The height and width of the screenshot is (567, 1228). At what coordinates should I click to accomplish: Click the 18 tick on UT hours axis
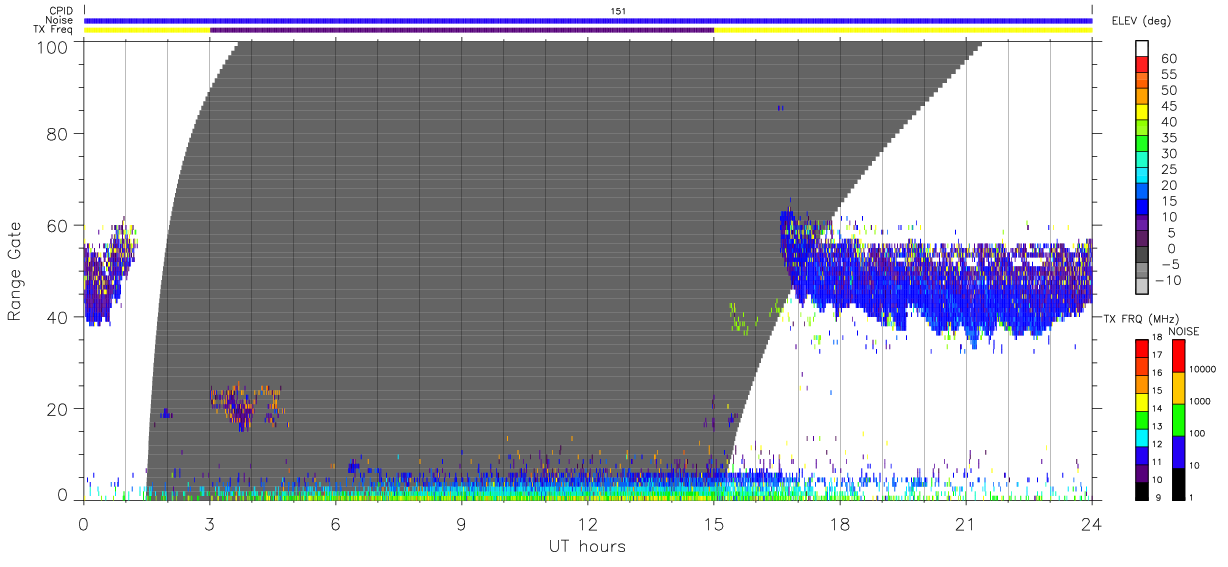[x=840, y=522]
